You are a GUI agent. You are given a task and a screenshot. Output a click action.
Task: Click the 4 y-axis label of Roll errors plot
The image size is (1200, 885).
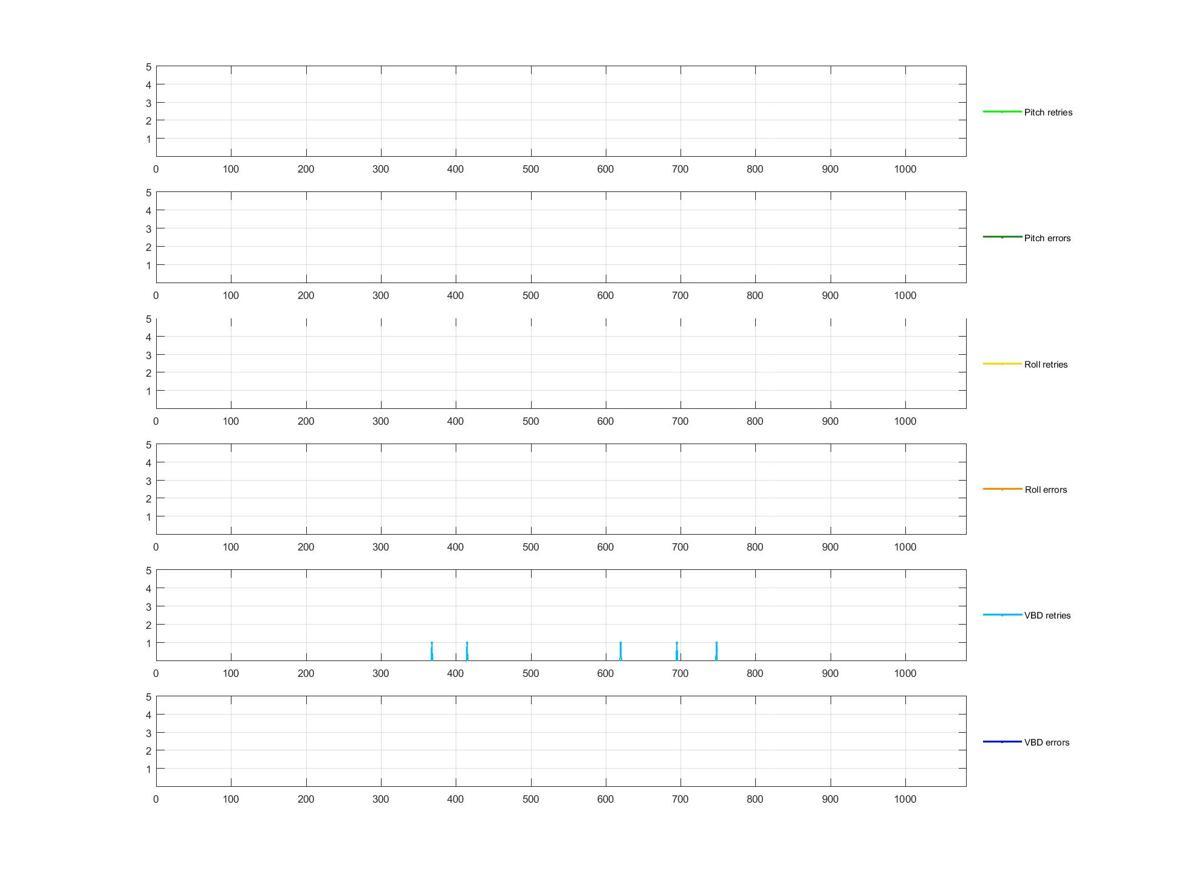coord(148,463)
